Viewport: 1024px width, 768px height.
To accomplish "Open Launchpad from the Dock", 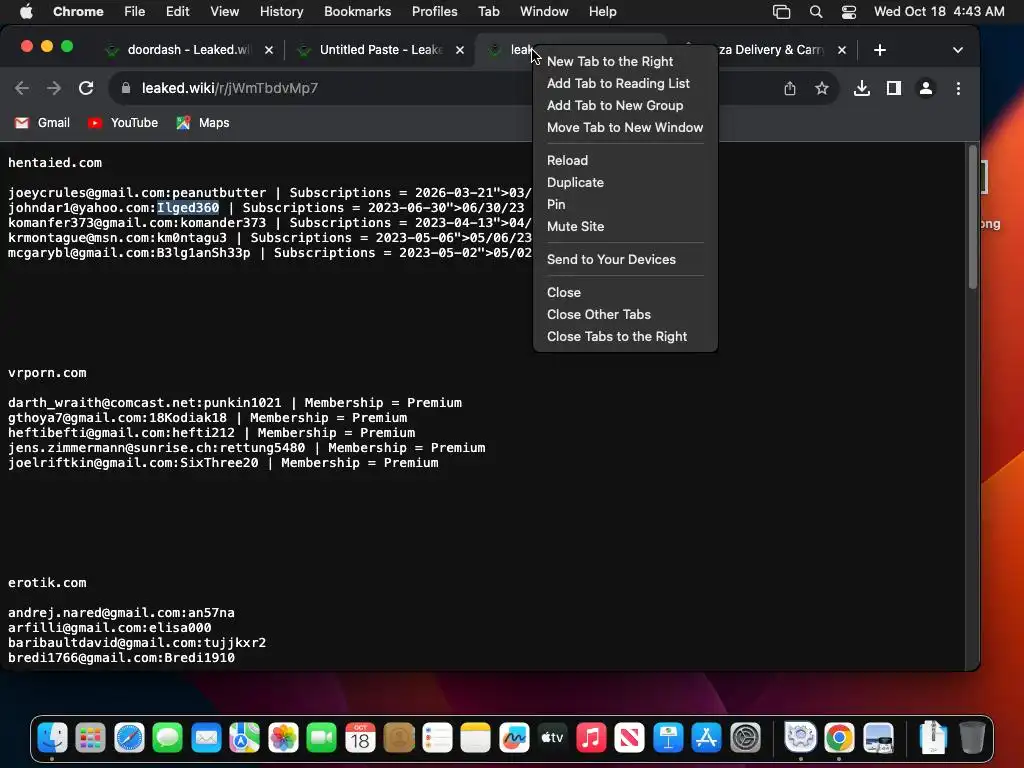I will tap(91, 739).
